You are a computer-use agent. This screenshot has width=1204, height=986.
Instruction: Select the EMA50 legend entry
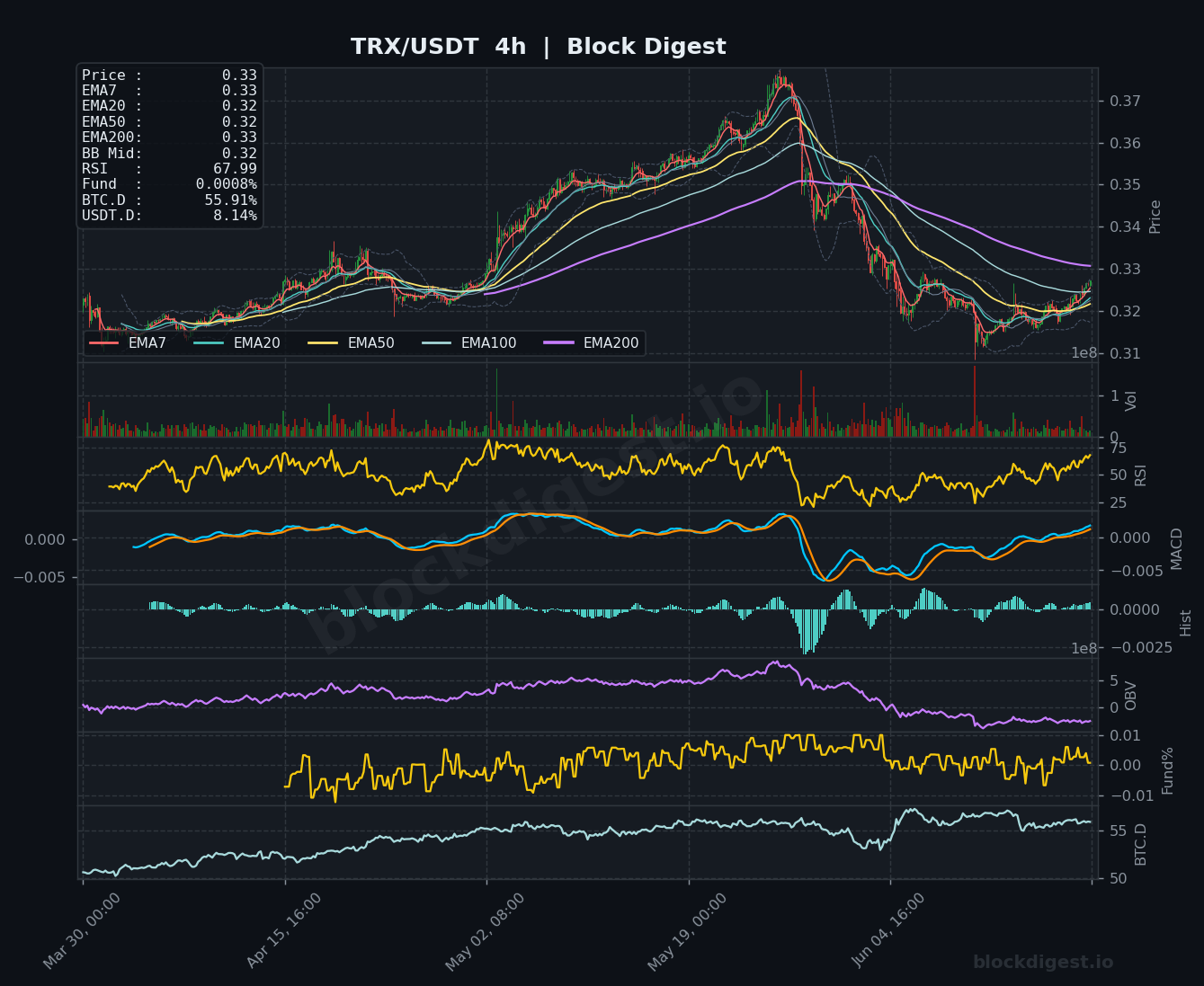tap(351, 342)
